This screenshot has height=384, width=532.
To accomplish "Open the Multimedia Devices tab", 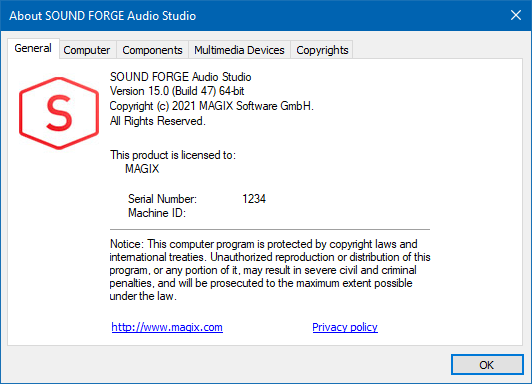I will coord(239,50).
